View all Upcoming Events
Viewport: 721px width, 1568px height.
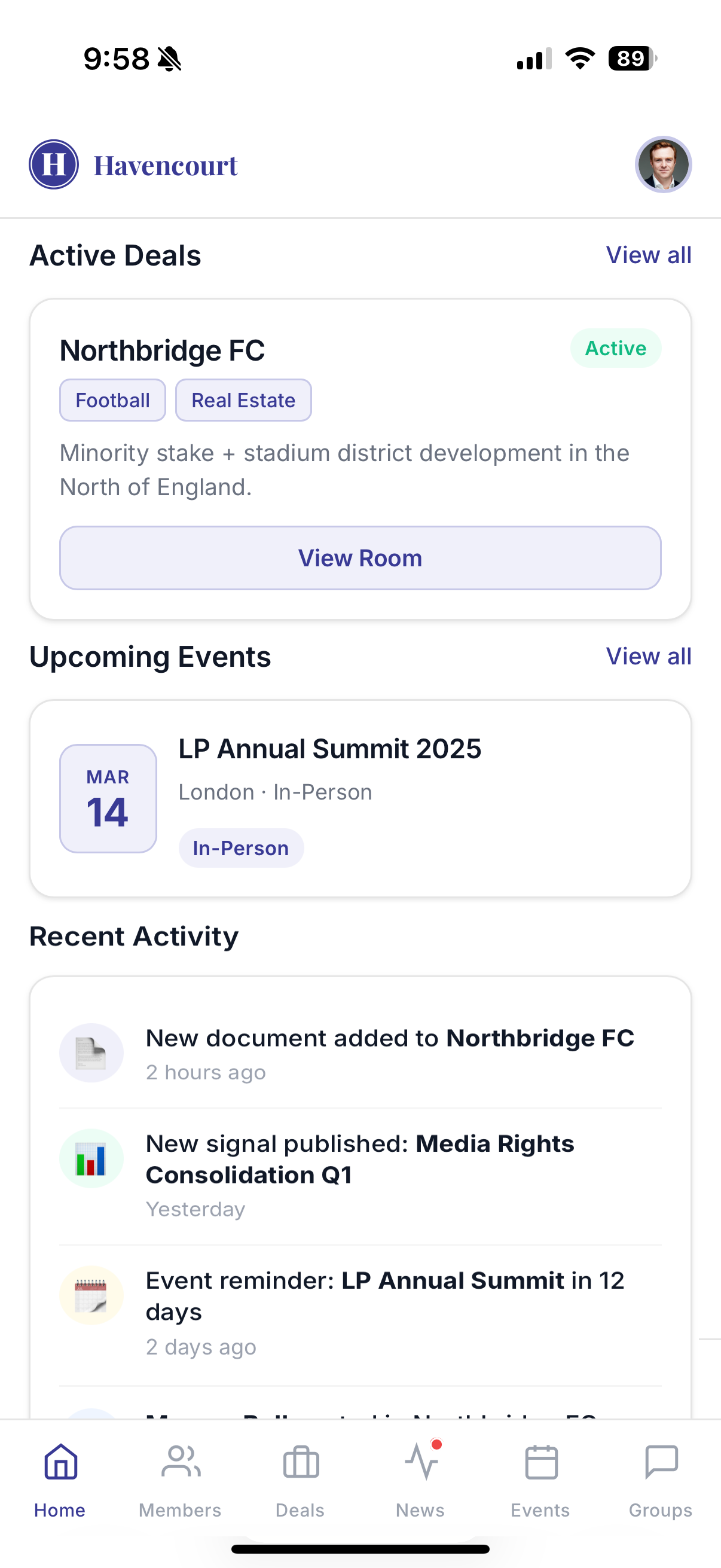(x=649, y=656)
